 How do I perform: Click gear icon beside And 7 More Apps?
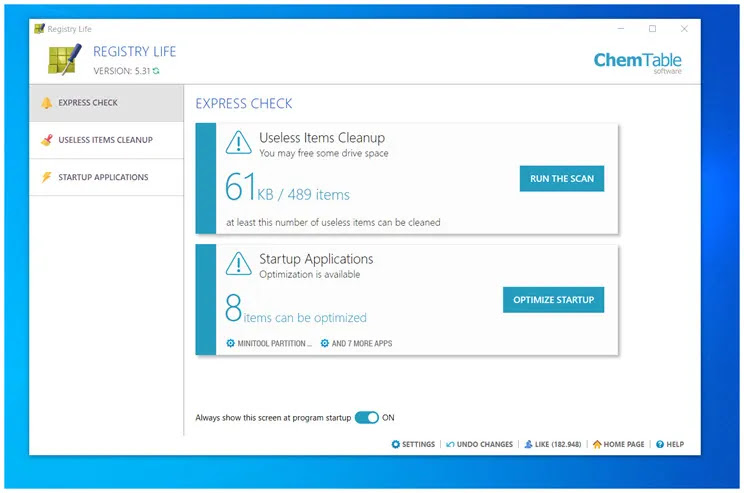pyautogui.click(x=325, y=343)
